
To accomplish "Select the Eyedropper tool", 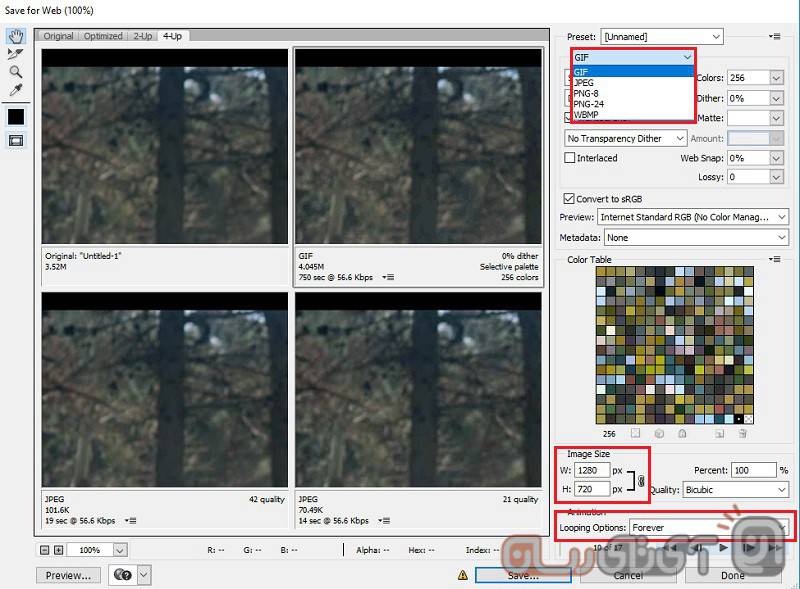I will (x=16, y=91).
